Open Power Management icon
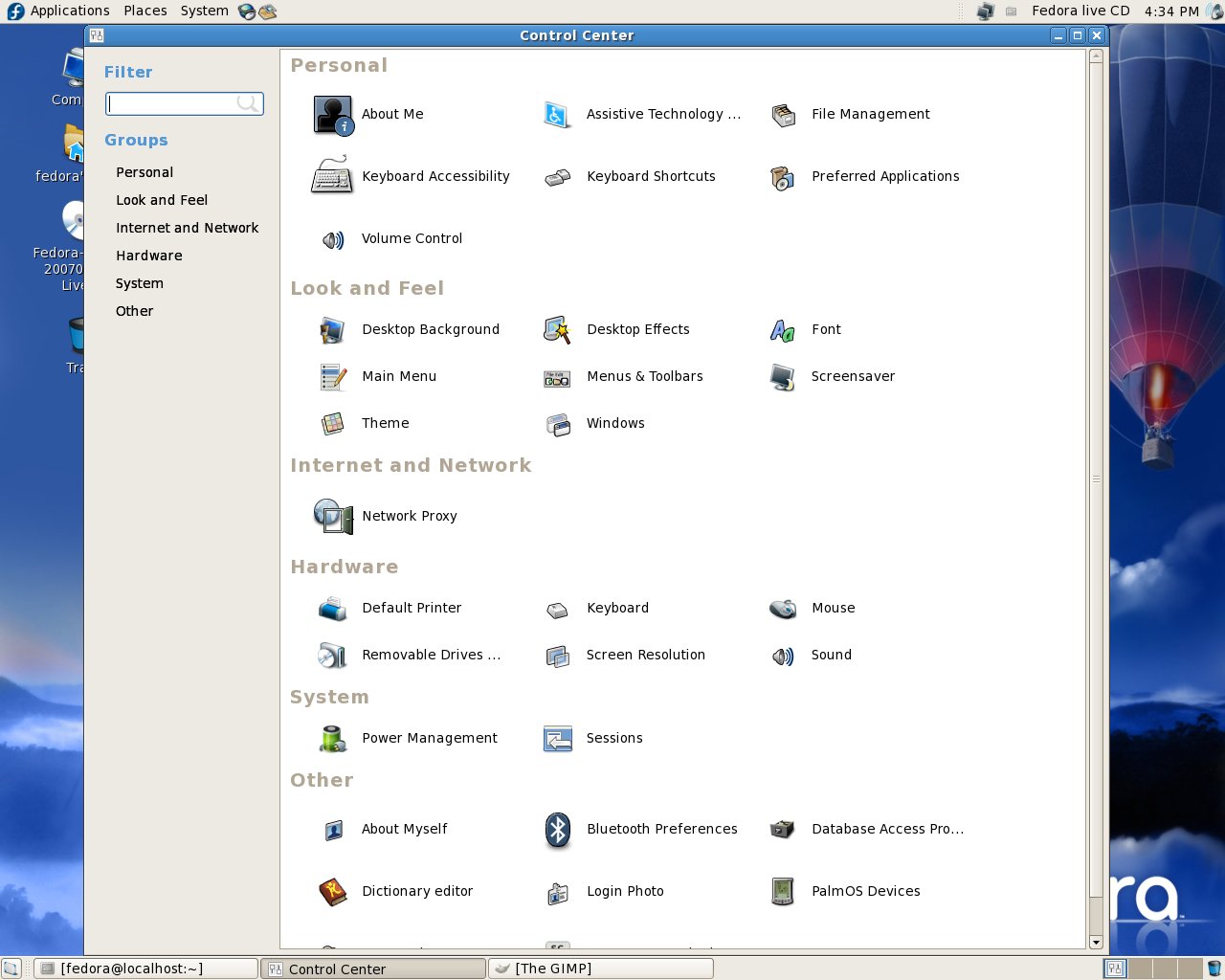Viewport: 1225px width, 980px height. click(x=332, y=739)
